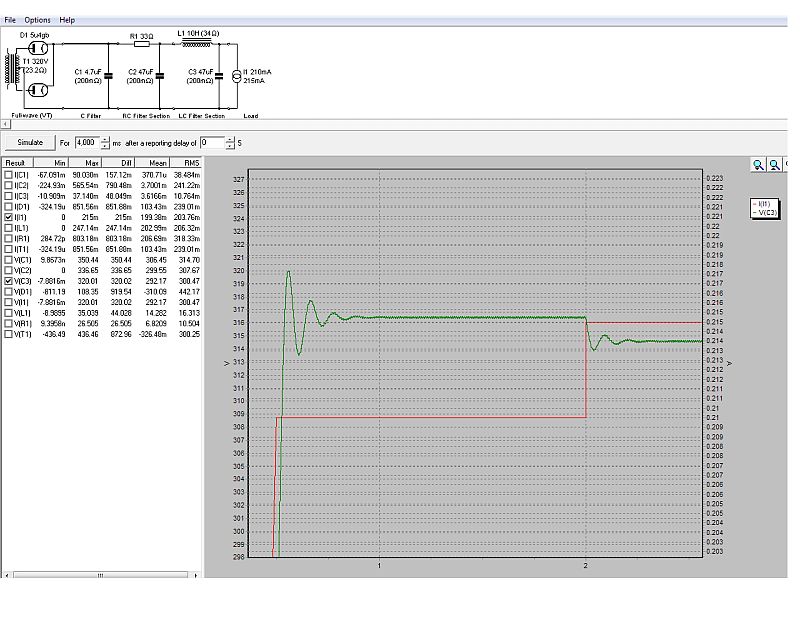Click the results table scrollbar left arrow

(7, 575)
